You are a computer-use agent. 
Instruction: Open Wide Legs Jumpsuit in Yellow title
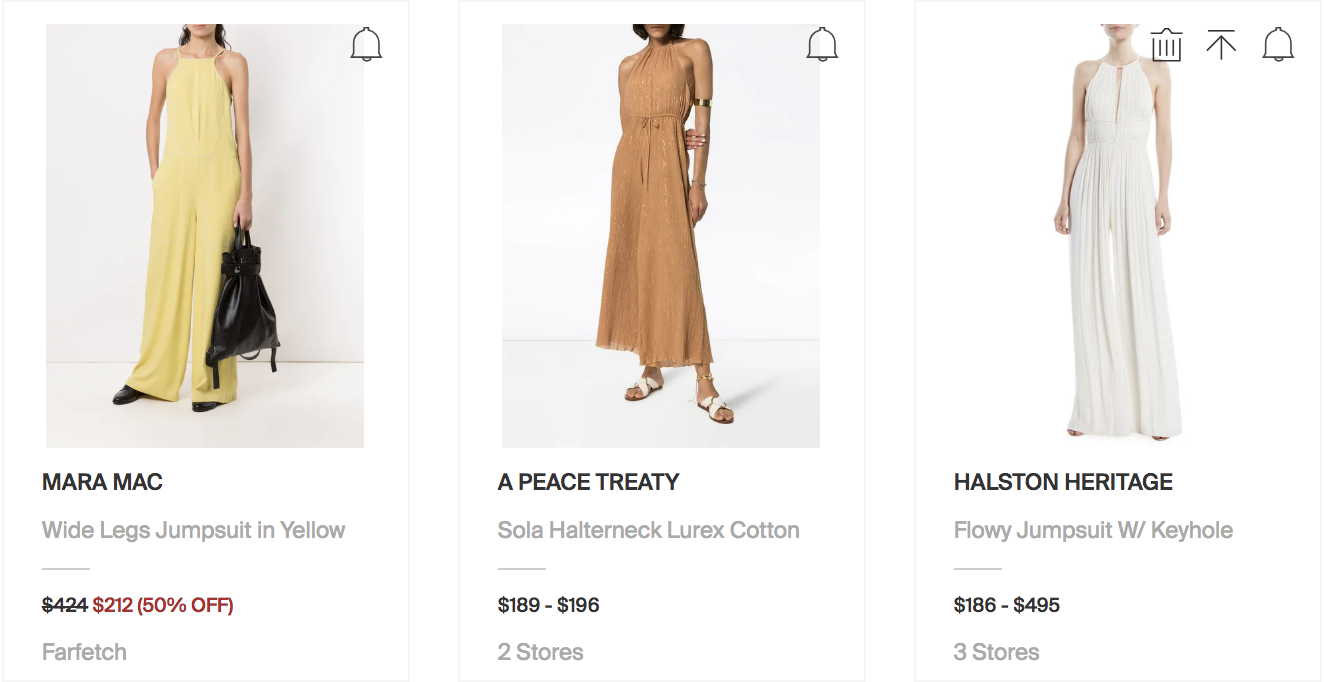pos(193,530)
